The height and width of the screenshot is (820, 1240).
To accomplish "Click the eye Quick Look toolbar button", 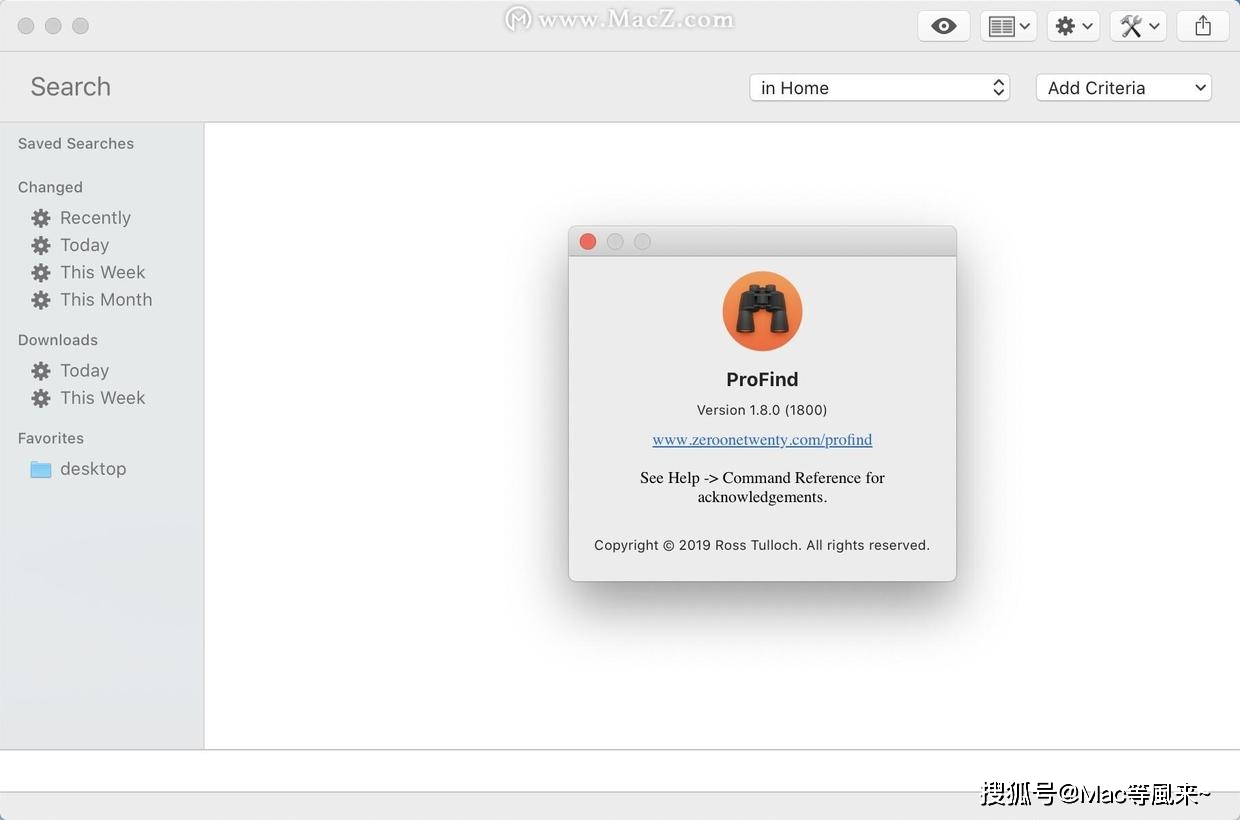I will (x=943, y=27).
